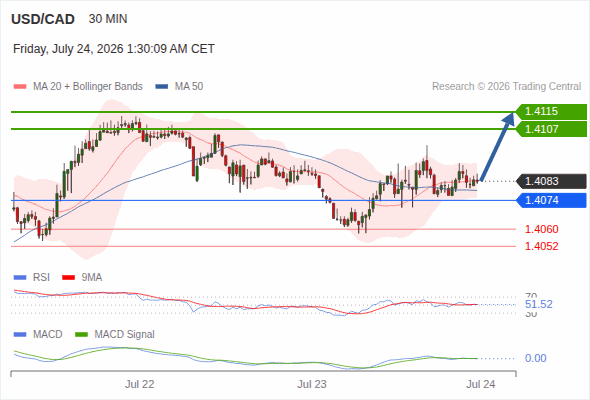The image size is (590, 400).
Task: Click the Jul 23 date axis label
Action: point(312,384)
